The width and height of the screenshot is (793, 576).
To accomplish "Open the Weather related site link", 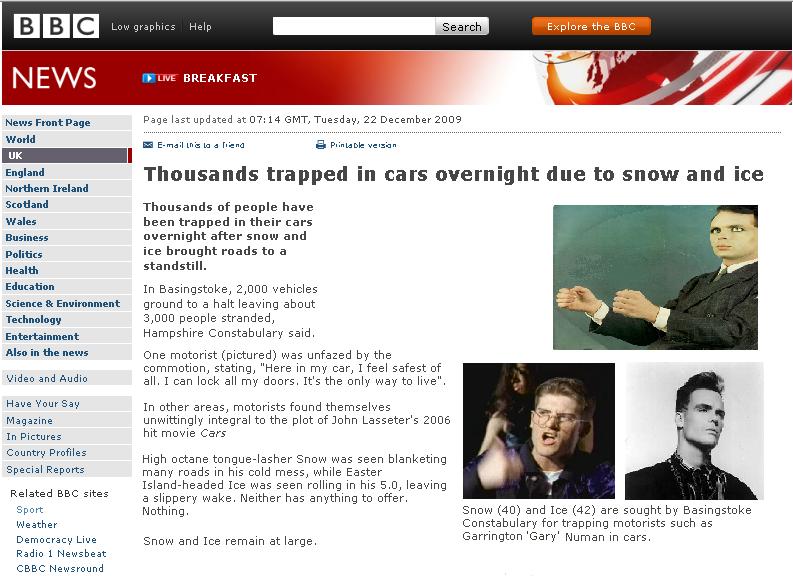I will point(36,524).
